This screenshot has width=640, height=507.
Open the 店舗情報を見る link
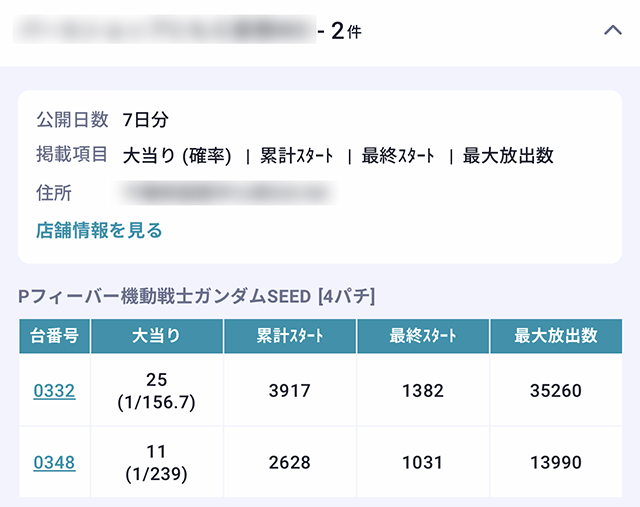coord(99,231)
